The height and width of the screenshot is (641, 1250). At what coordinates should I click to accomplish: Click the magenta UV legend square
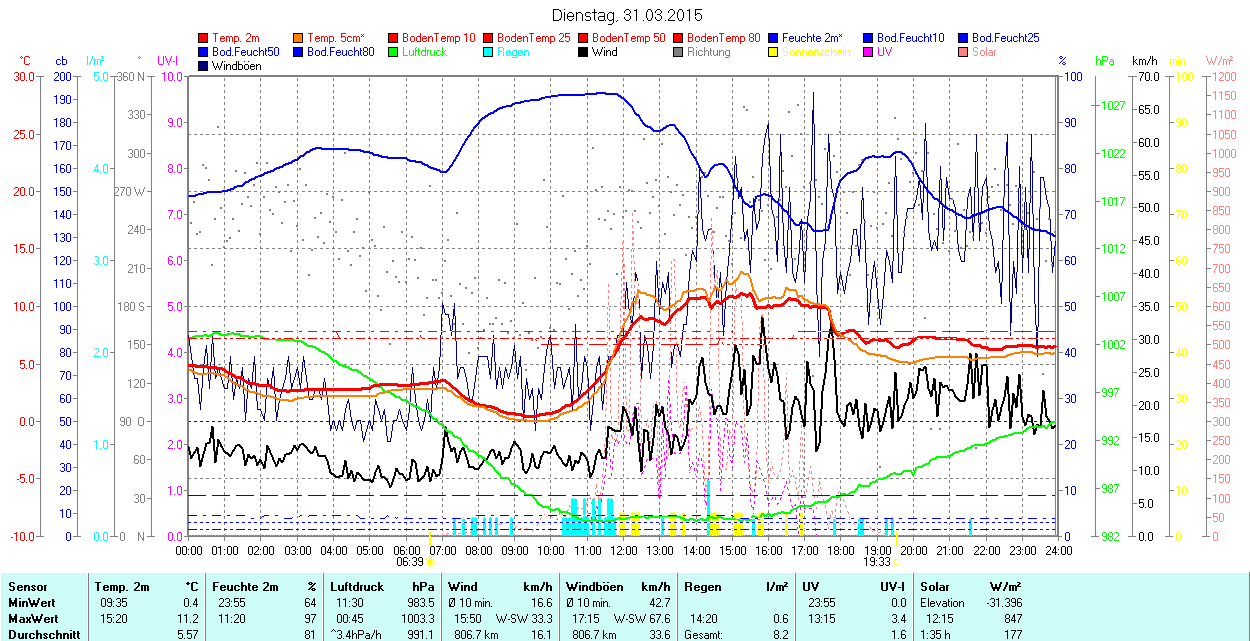[868, 52]
